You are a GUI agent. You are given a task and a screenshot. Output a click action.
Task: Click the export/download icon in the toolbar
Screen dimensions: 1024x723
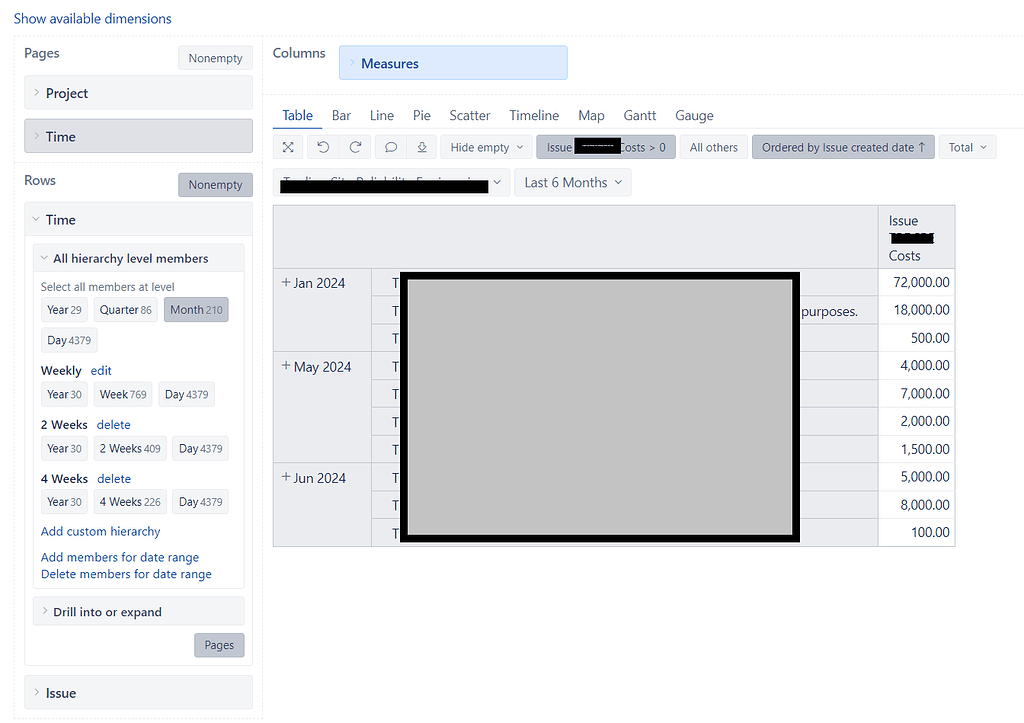tap(421, 146)
